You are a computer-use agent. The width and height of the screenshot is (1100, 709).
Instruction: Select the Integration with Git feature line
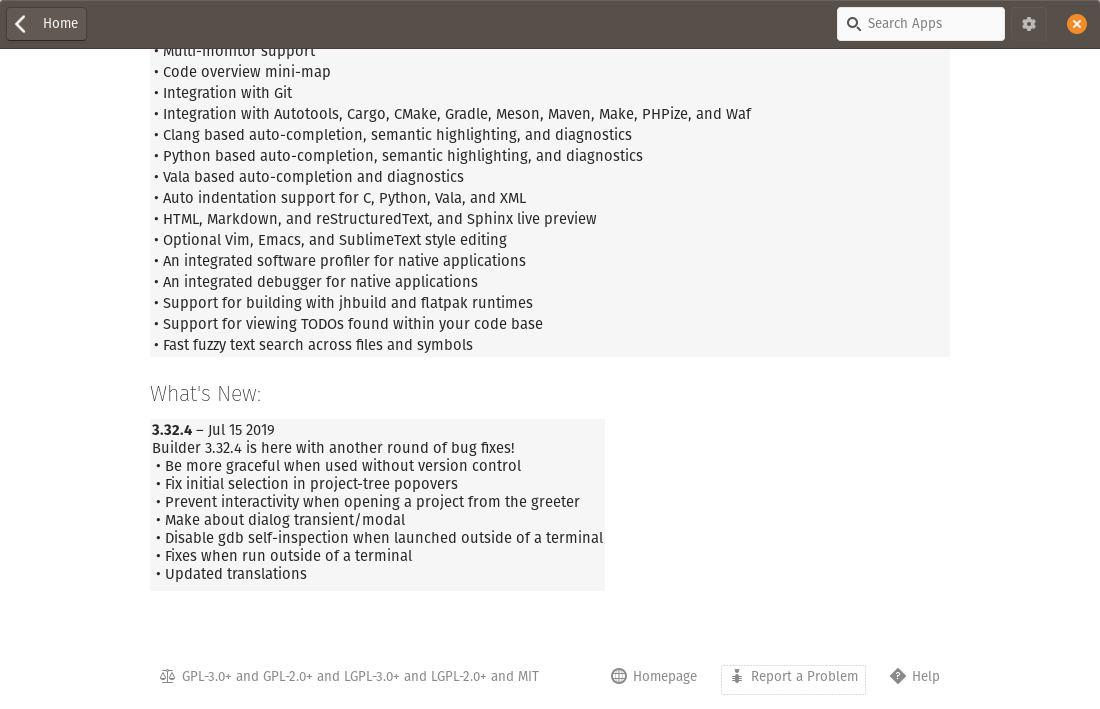pos(222,93)
